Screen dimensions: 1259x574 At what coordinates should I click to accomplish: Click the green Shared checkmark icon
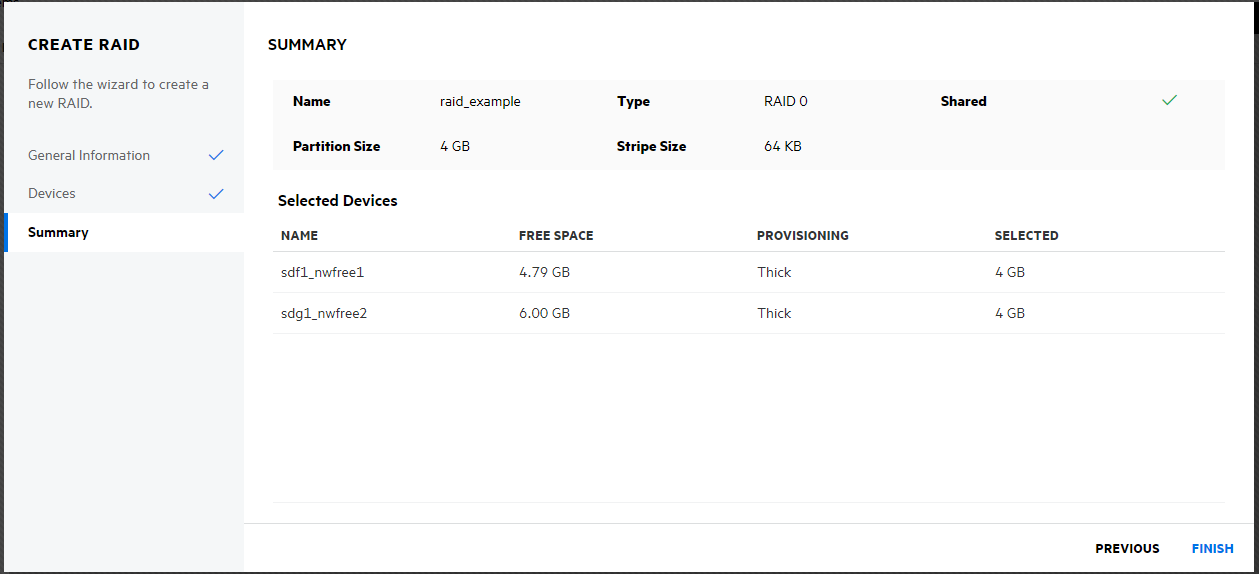pos(1169,101)
